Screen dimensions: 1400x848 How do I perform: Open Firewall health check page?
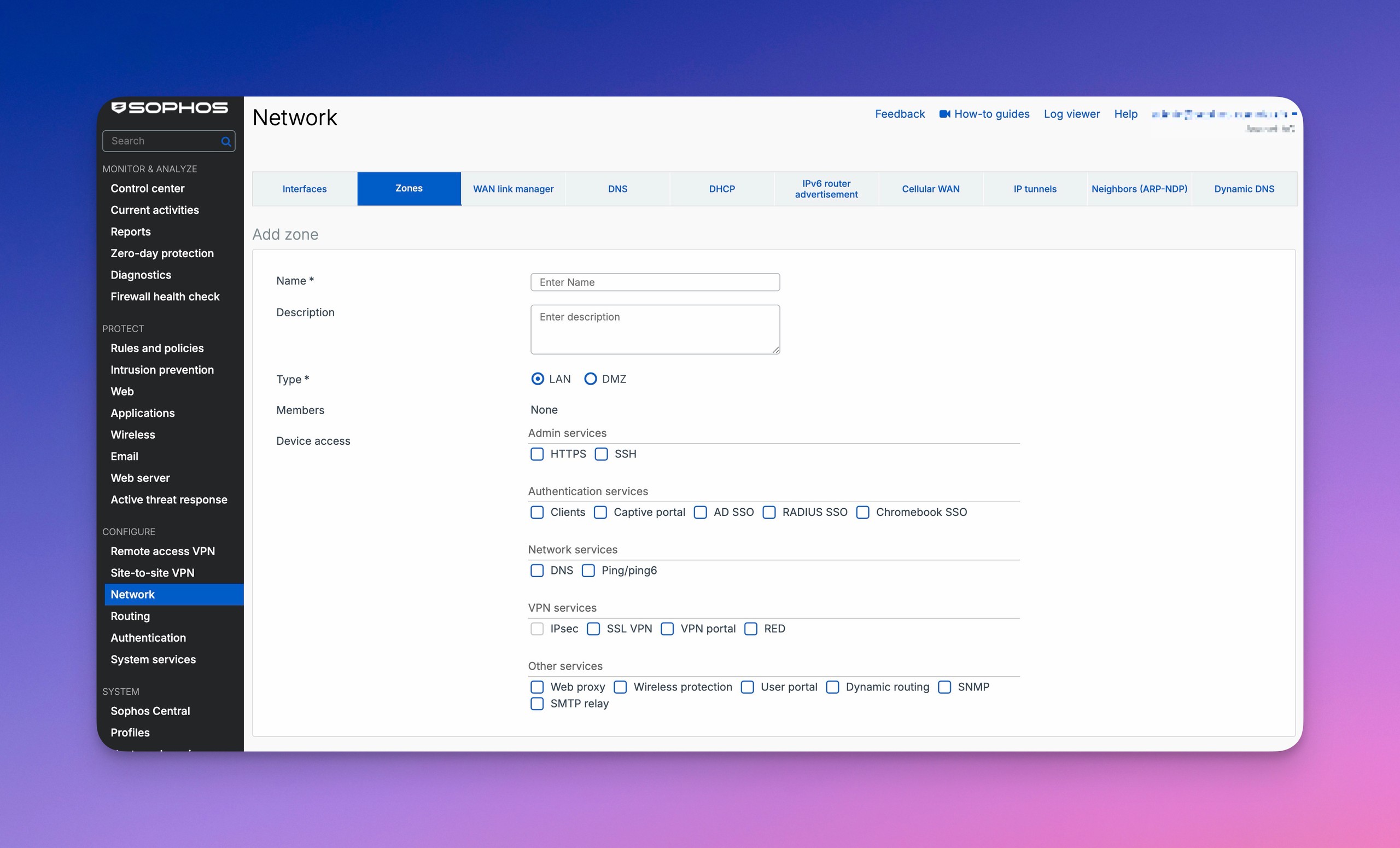point(165,297)
